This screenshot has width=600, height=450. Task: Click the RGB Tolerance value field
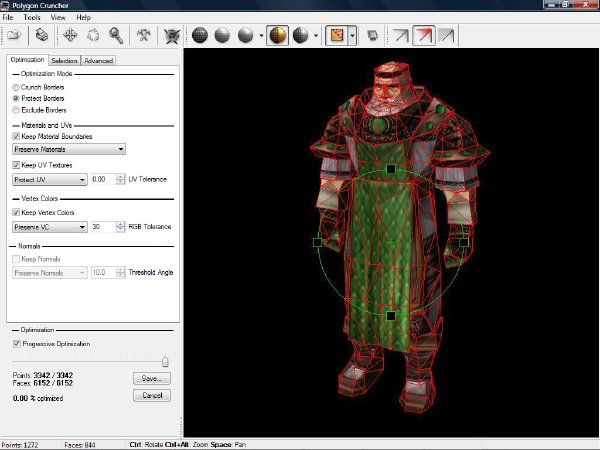coord(103,227)
